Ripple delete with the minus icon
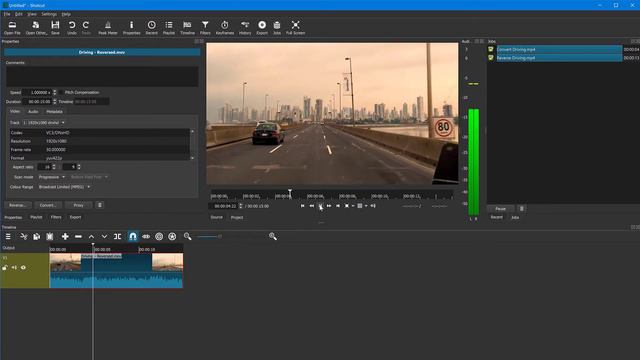This screenshot has height=360, width=640. click(78, 236)
